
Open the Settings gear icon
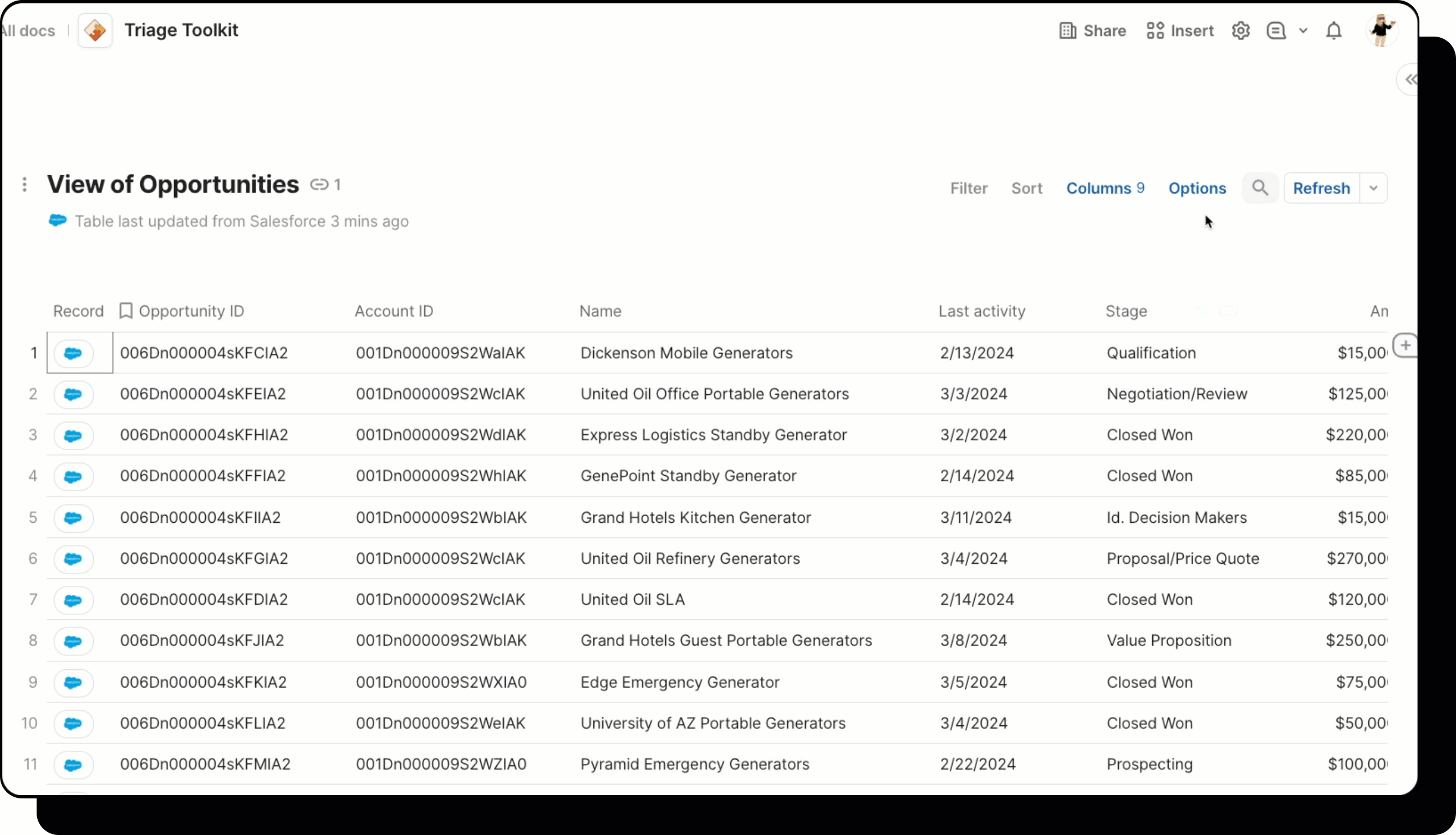click(x=1240, y=30)
